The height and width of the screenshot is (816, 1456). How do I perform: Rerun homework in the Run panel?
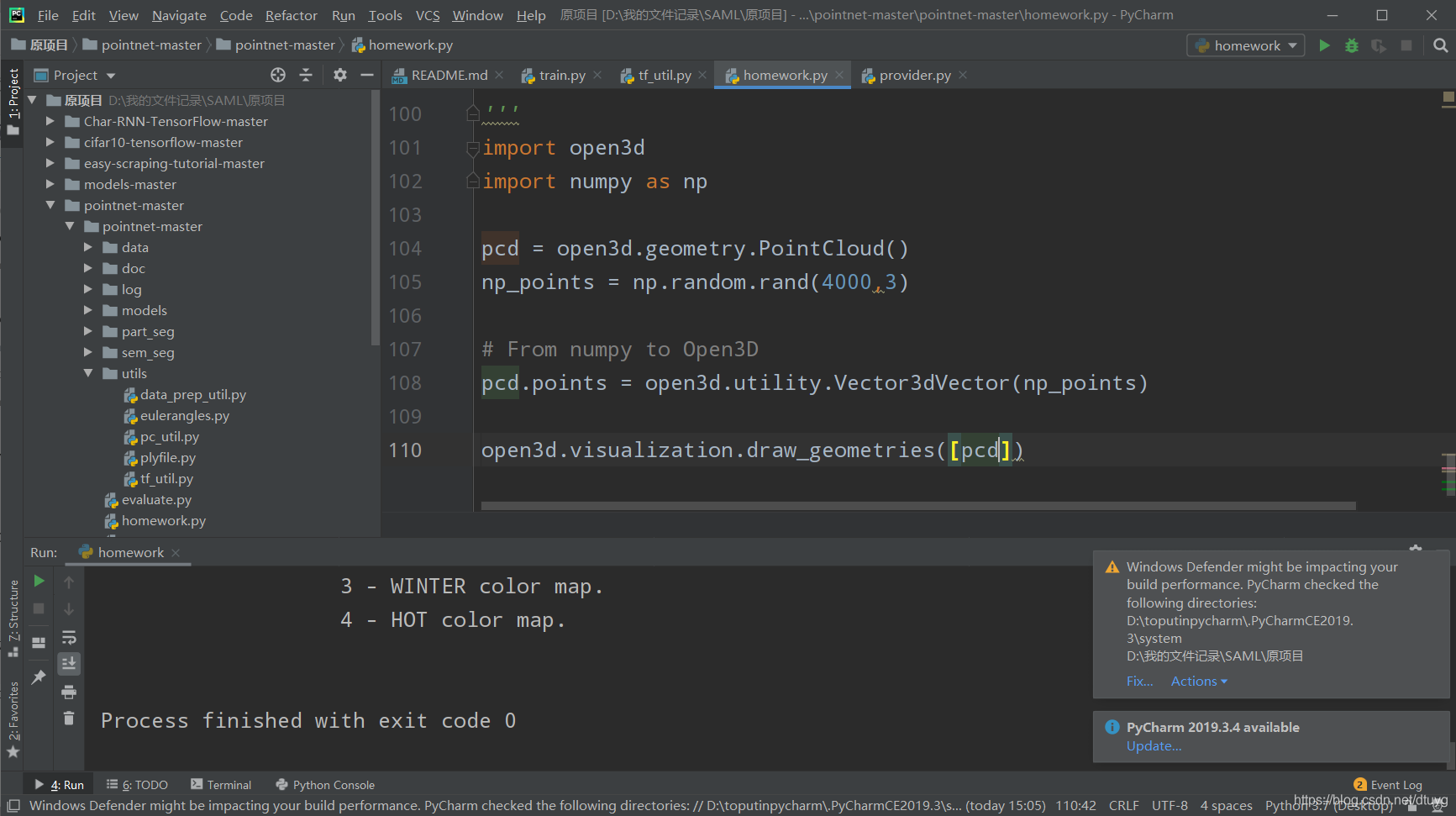point(39,581)
